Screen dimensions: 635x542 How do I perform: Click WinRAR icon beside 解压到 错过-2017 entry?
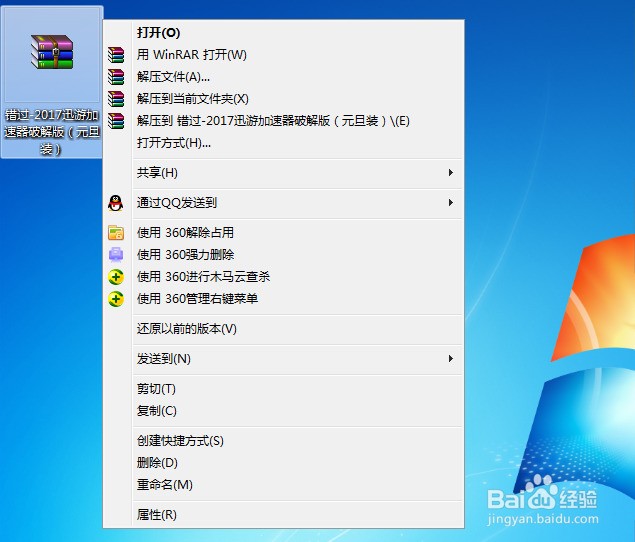click(x=116, y=121)
